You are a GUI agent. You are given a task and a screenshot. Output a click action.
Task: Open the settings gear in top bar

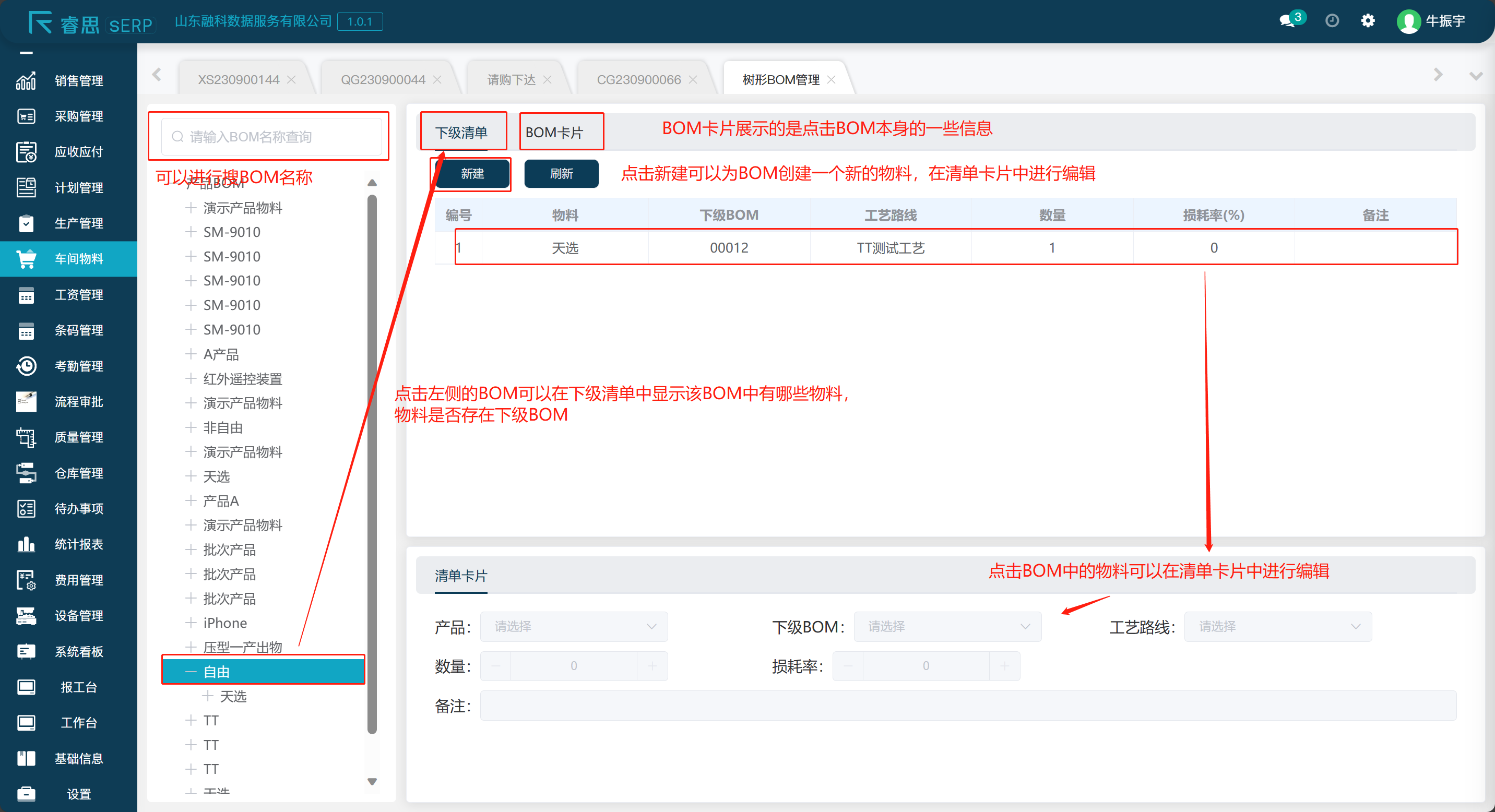coord(1367,21)
